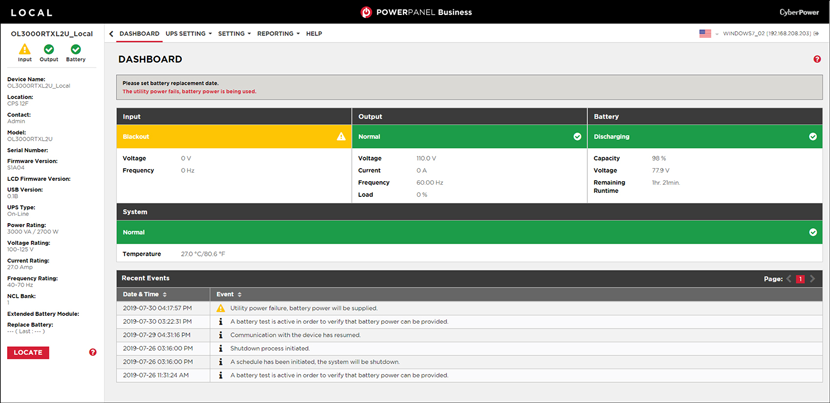Collapse the sidebar with the left chevron
830x403 pixels.
point(111,34)
